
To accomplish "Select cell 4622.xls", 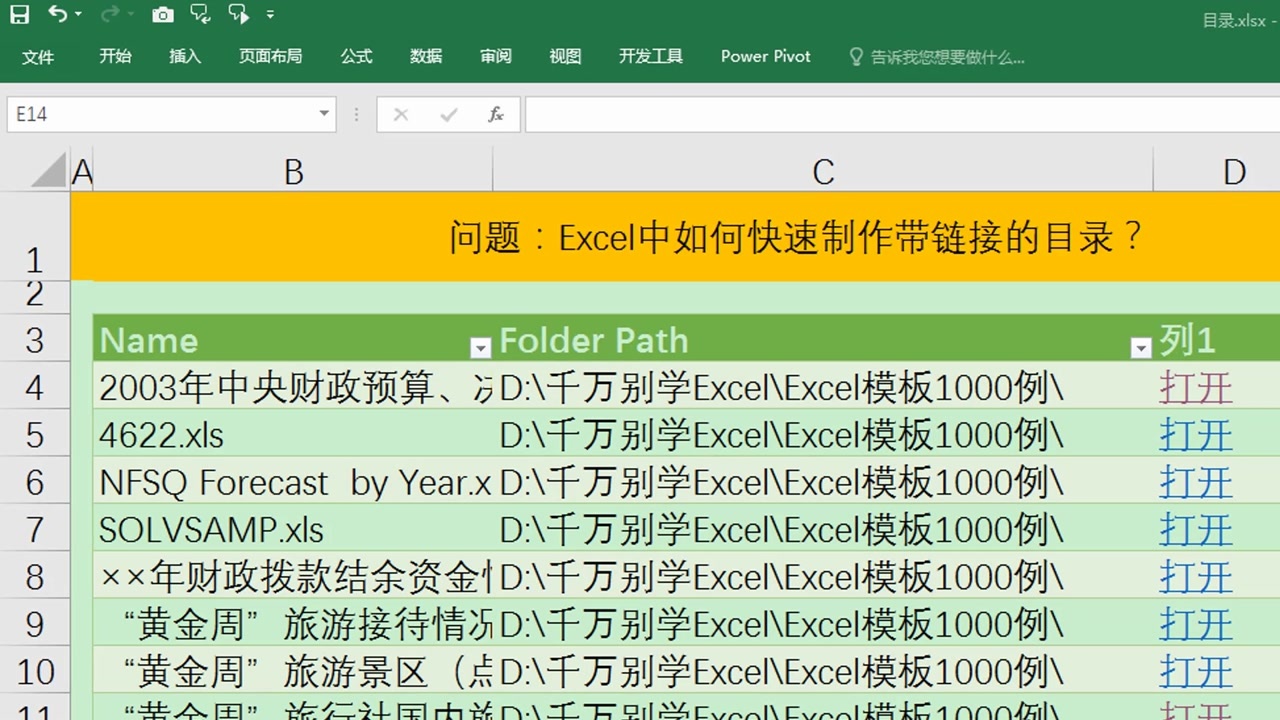I will click(293, 435).
